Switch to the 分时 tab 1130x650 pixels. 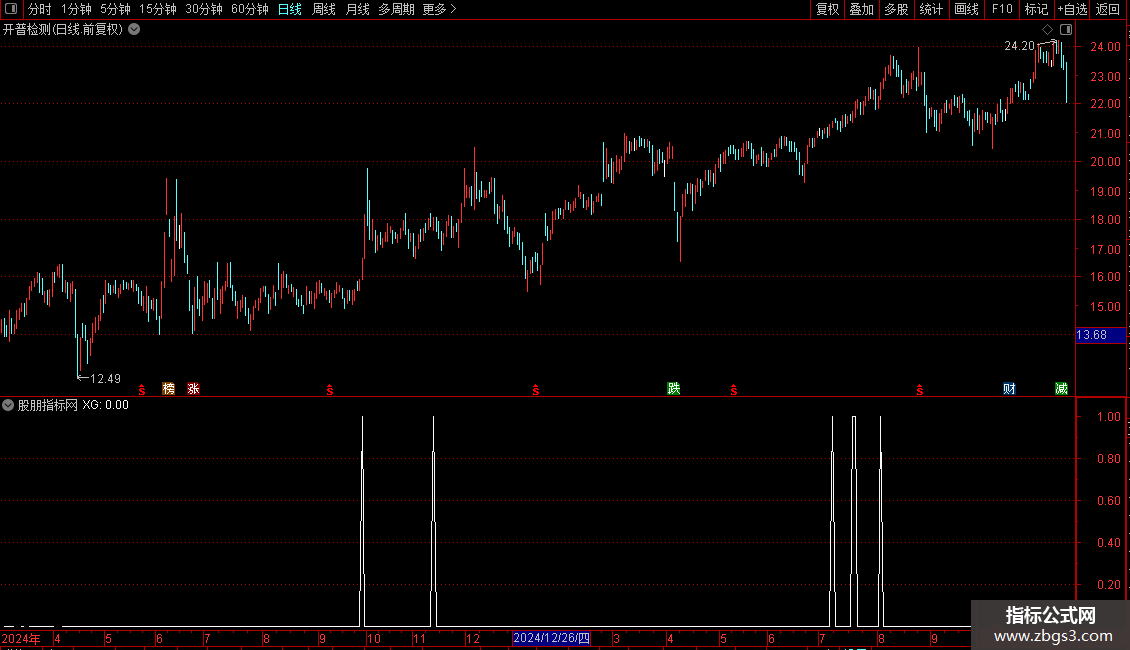40,9
